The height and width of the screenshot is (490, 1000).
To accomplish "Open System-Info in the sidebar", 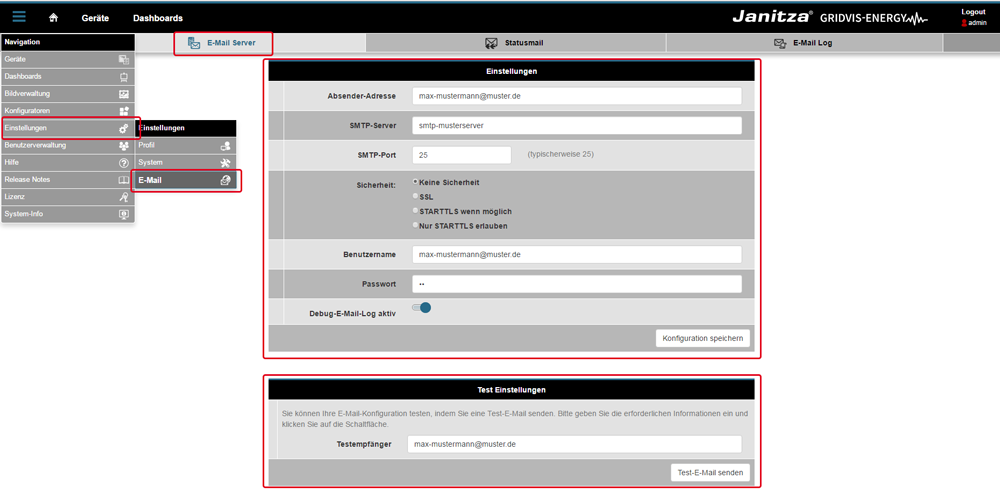I will click(x=68, y=214).
